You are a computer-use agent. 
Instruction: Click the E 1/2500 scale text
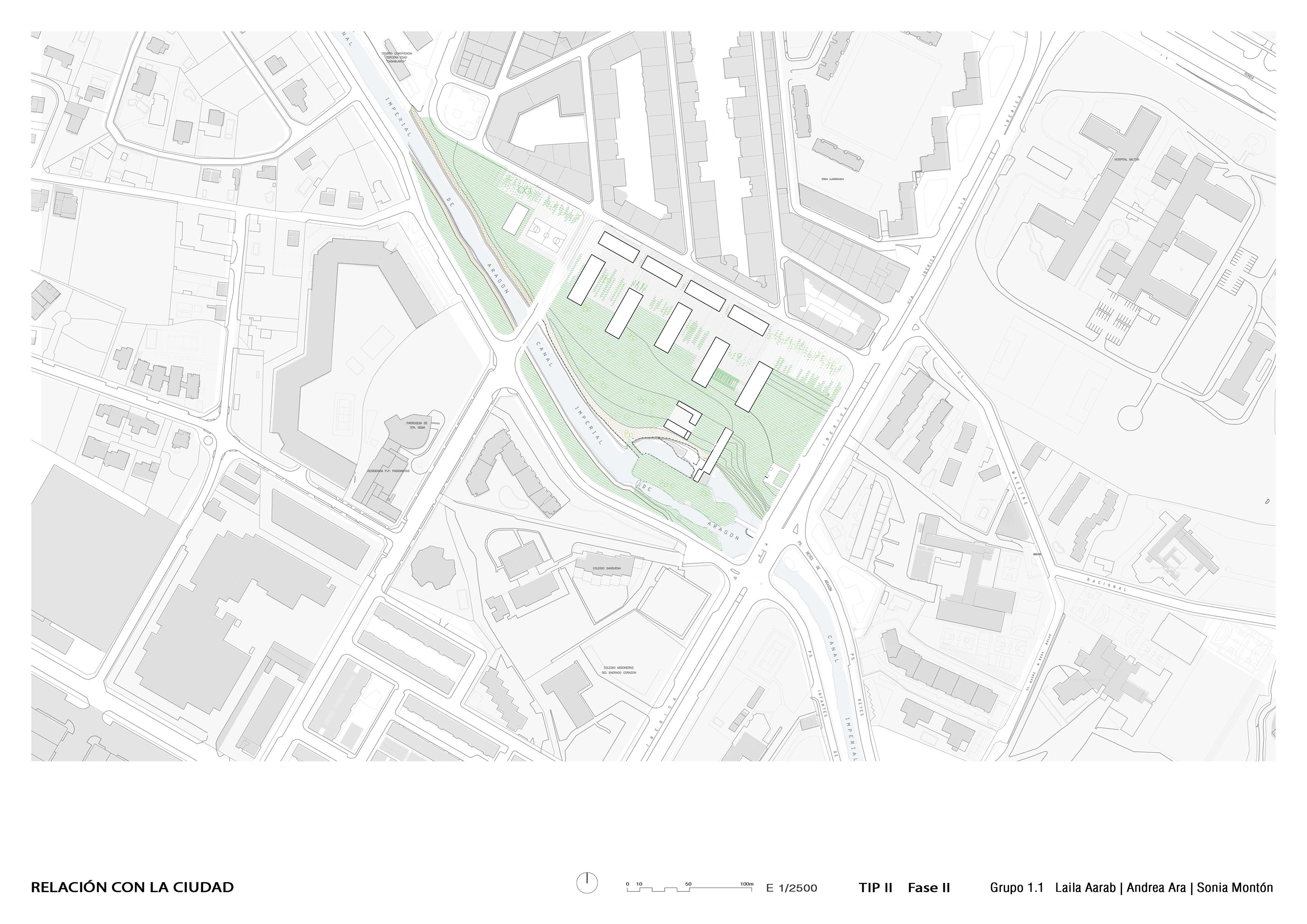point(792,888)
